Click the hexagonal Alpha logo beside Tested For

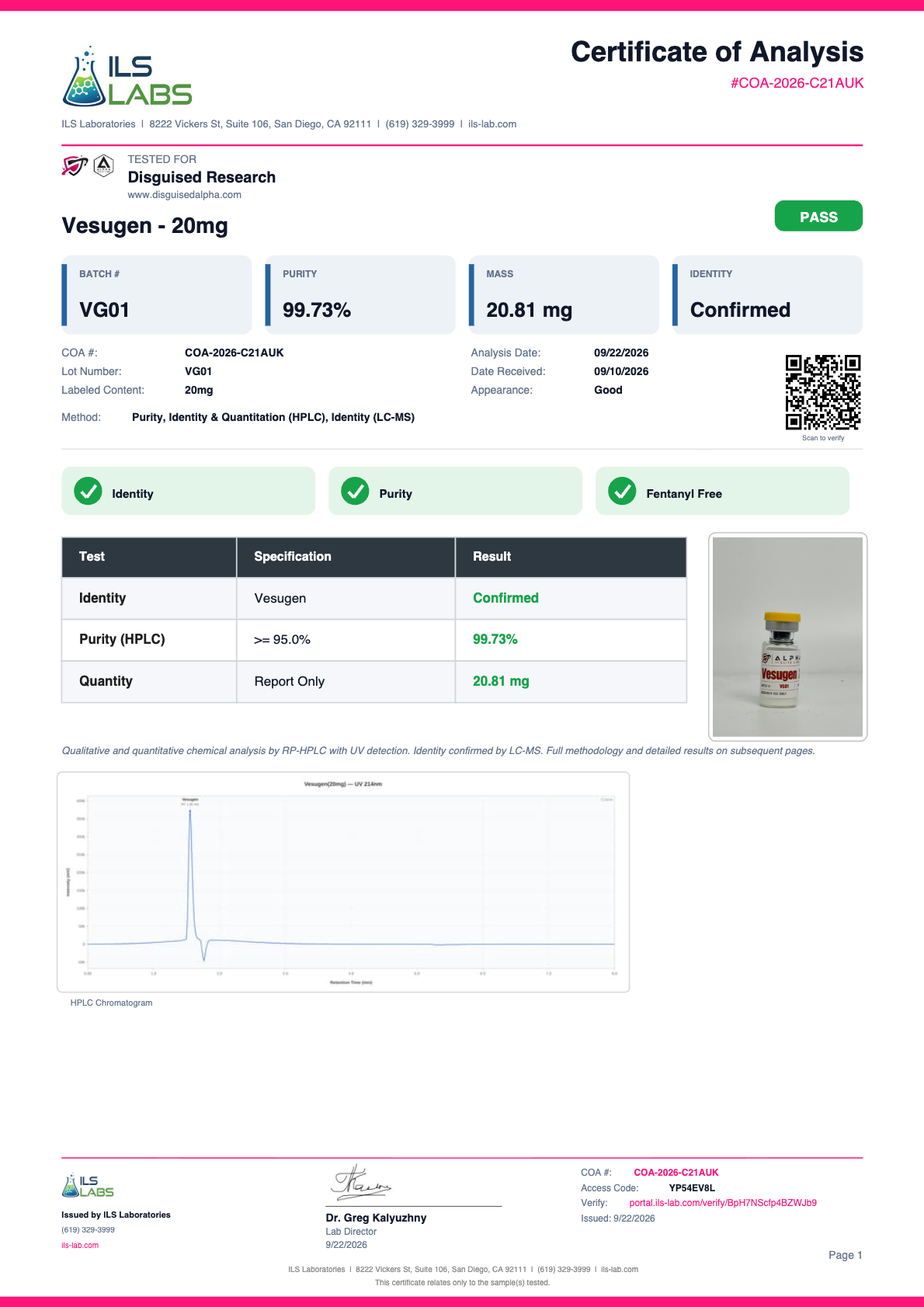[x=103, y=165]
